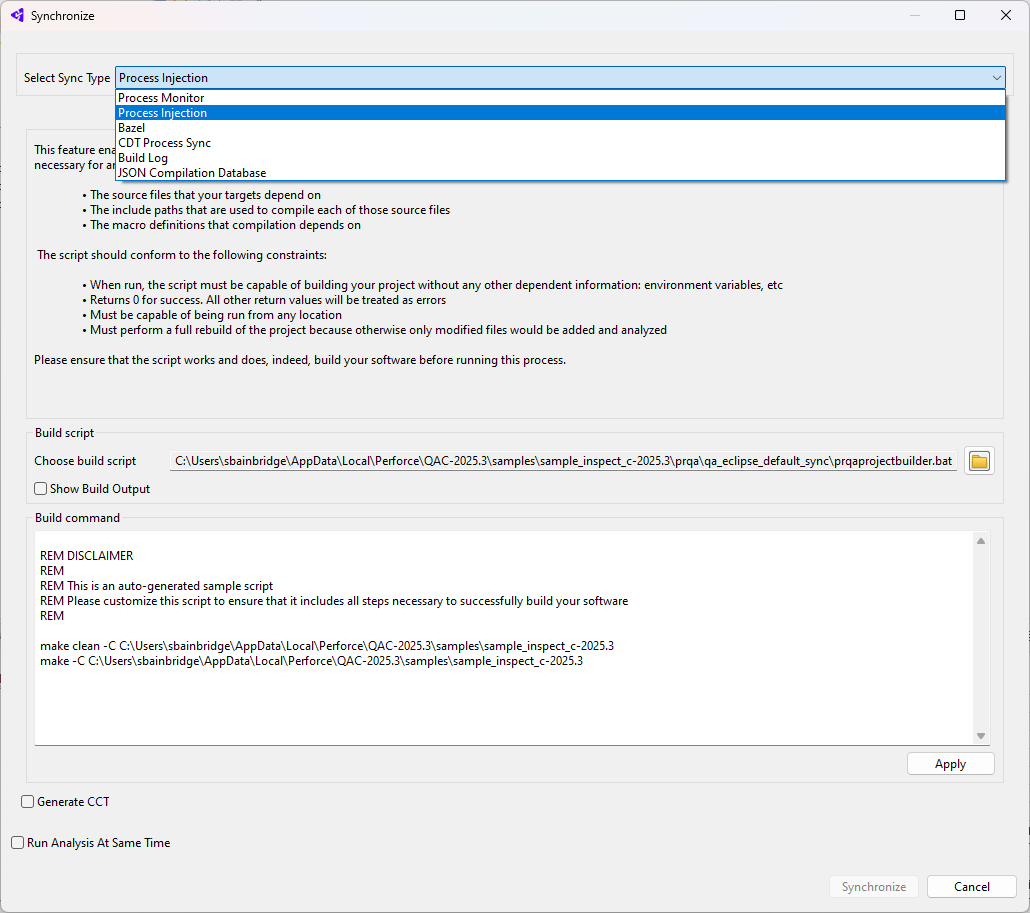The height and width of the screenshot is (913, 1030).
Task: Tick the Generate CCT checkbox
Action: (x=28, y=802)
